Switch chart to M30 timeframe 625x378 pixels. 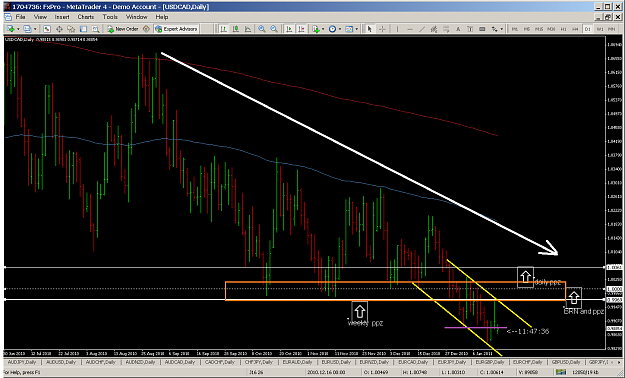(x=551, y=29)
